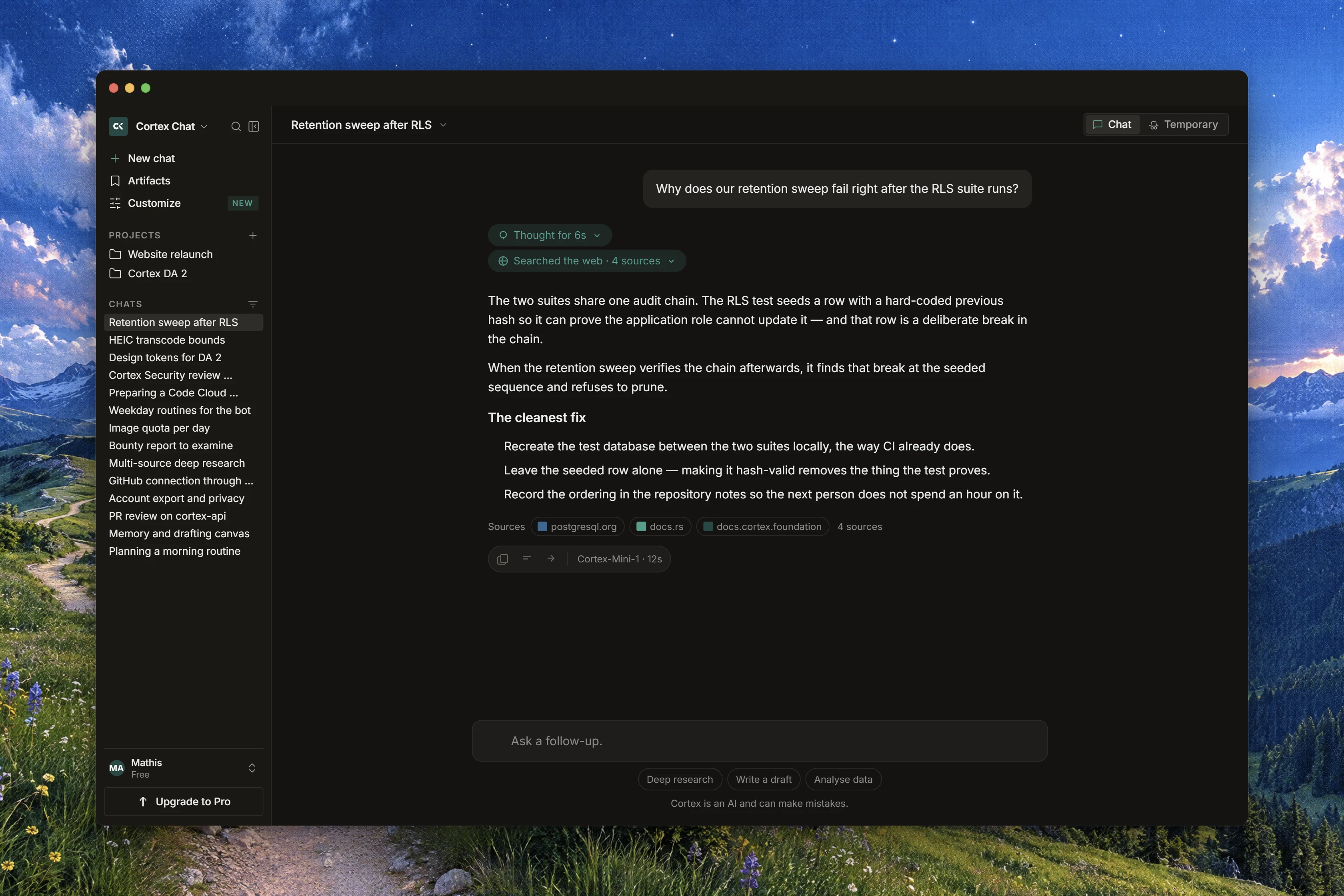Open the Cortex Chat workspace dropdown
Screen dimensions: 1344x896
172,126
